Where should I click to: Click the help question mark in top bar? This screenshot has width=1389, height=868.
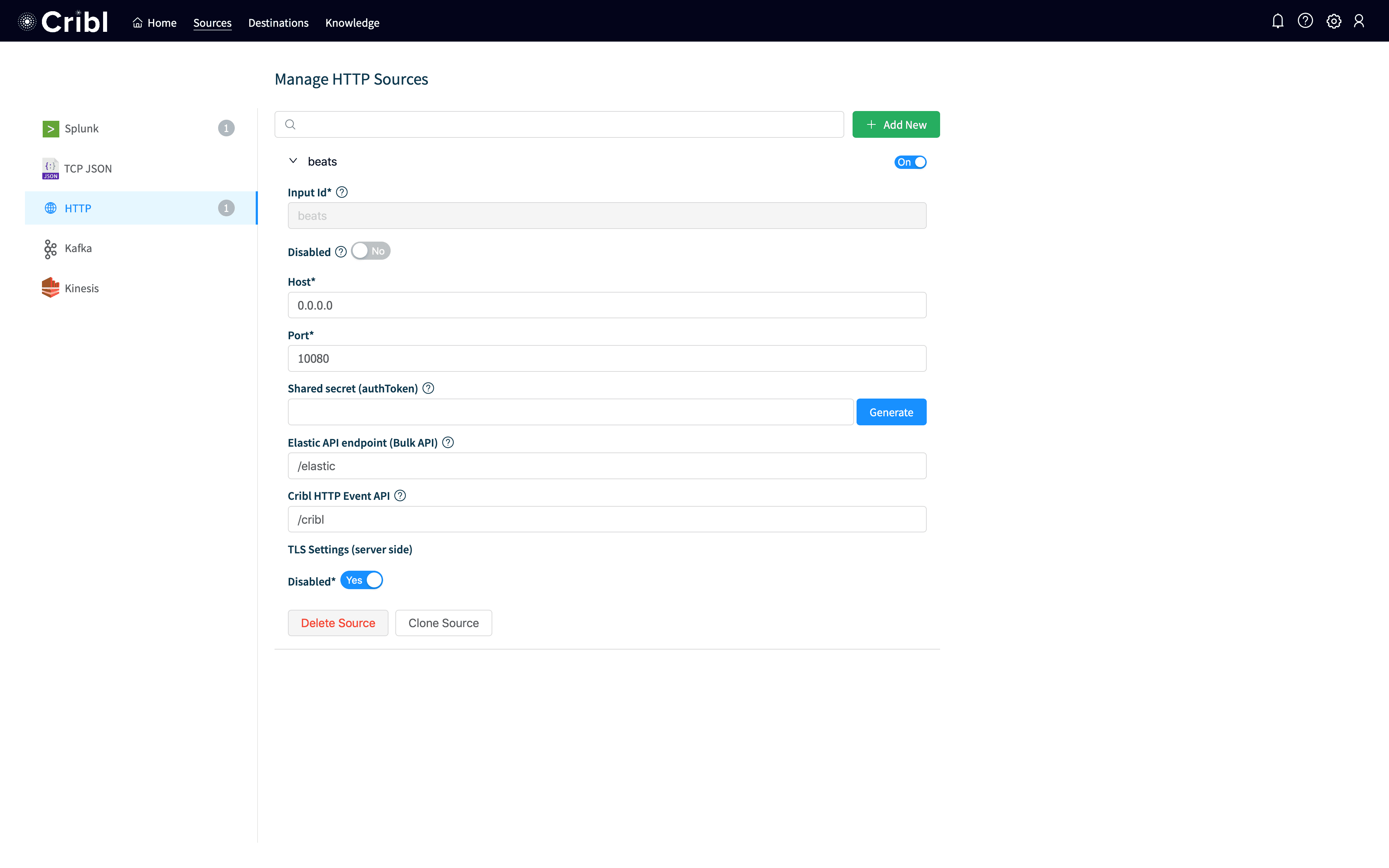point(1305,21)
